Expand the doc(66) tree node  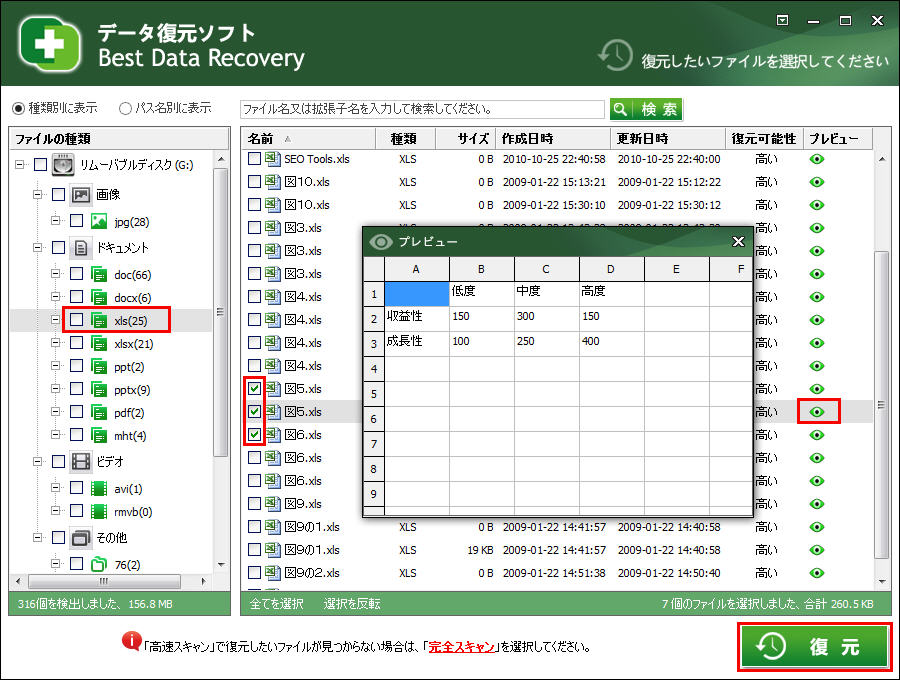pos(55,274)
